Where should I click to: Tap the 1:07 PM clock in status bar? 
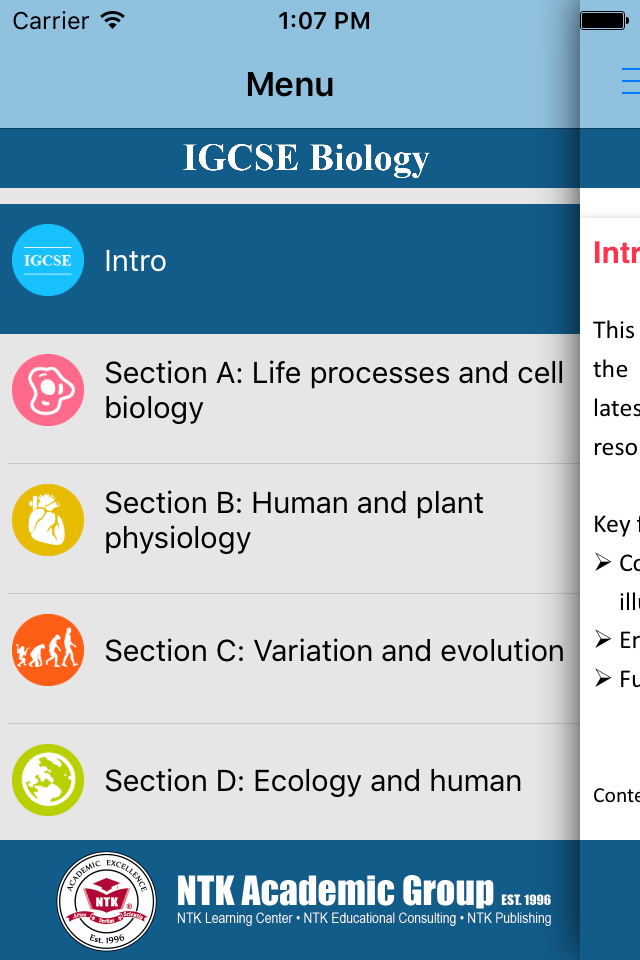click(324, 21)
